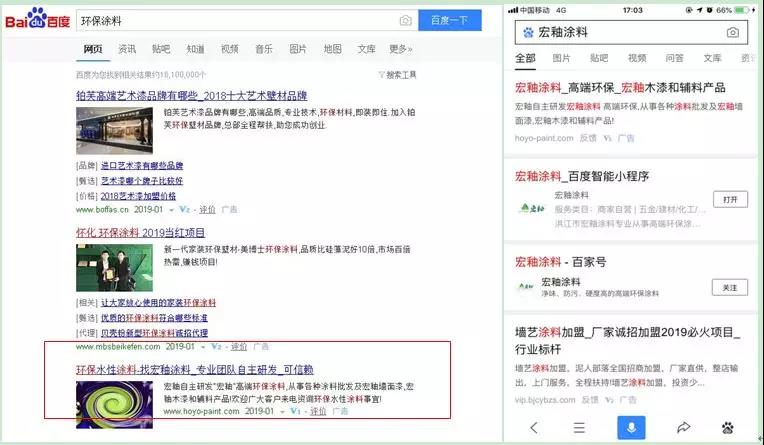This screenshot has width=764, height=445.
Task: Tap the Baidu paw icon in bottom bar
Action: [x=732, y=427]
